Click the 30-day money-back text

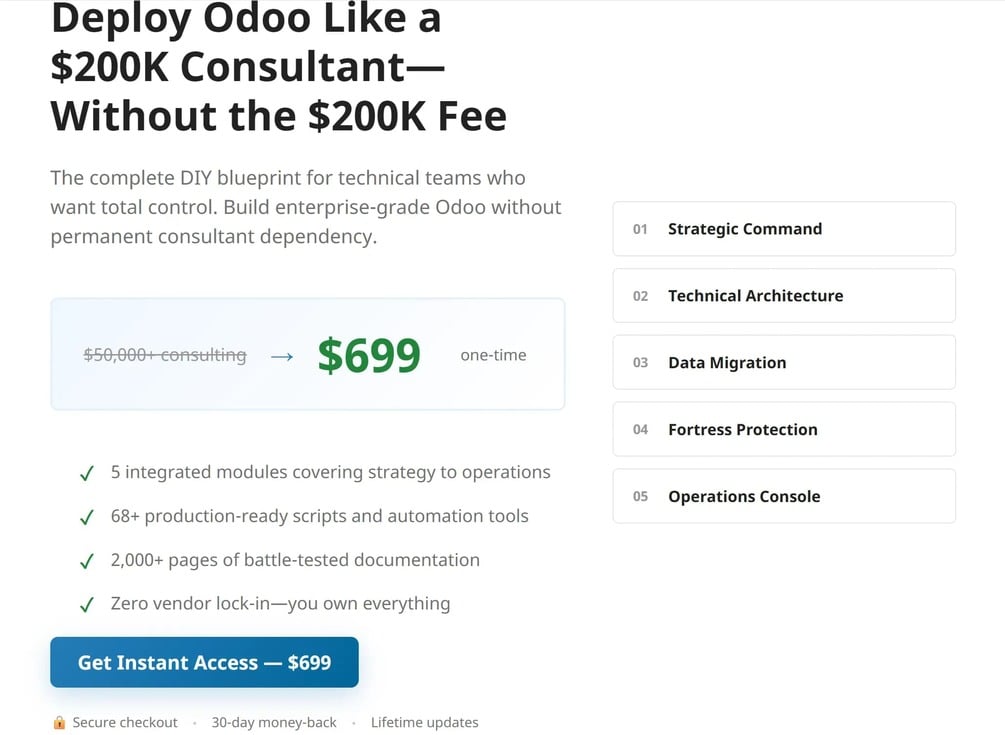274,722
